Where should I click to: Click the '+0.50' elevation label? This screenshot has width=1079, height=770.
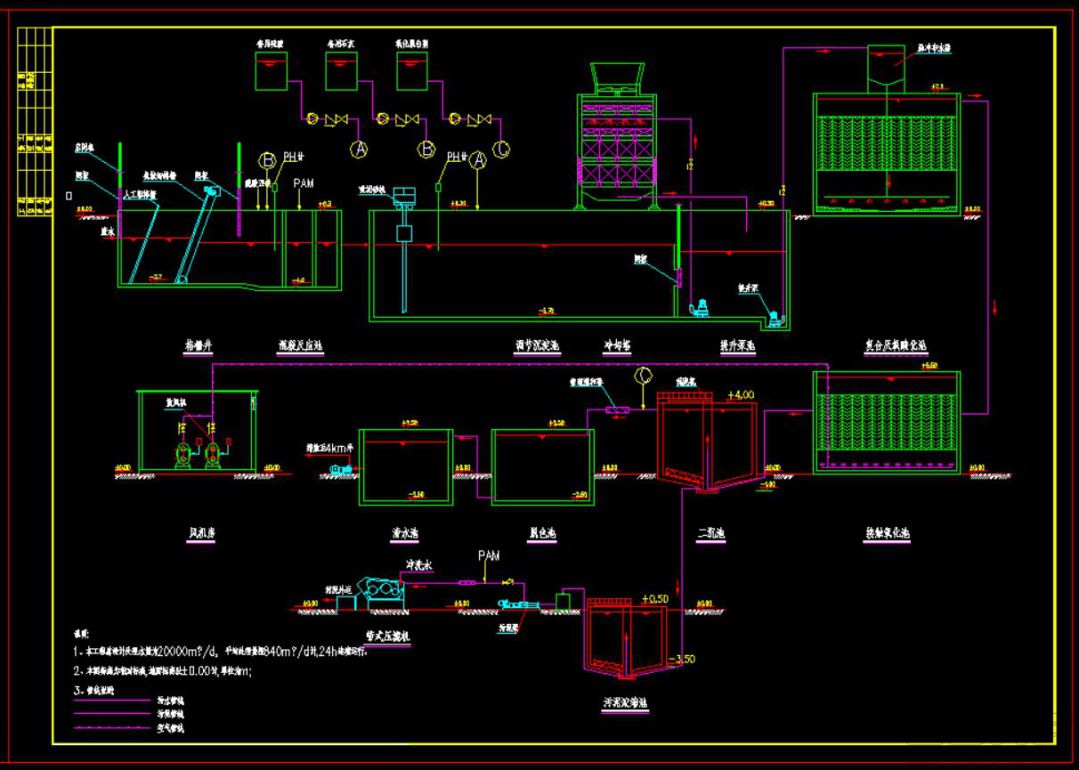pos(655,599)
